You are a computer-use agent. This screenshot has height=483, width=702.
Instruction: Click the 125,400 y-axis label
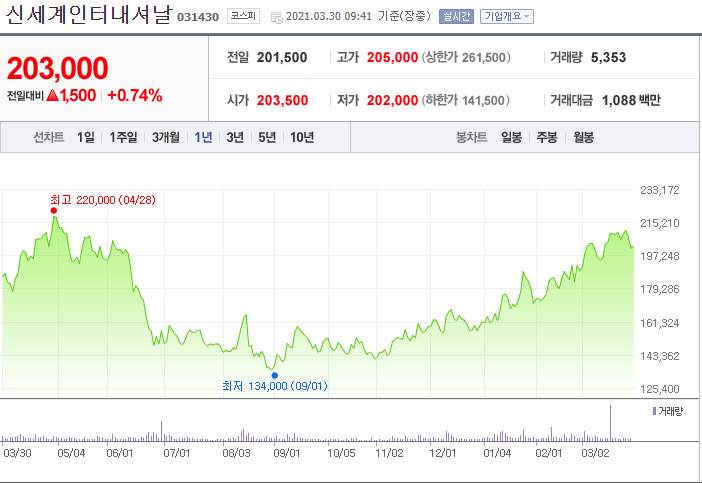(x=659, y=389)
